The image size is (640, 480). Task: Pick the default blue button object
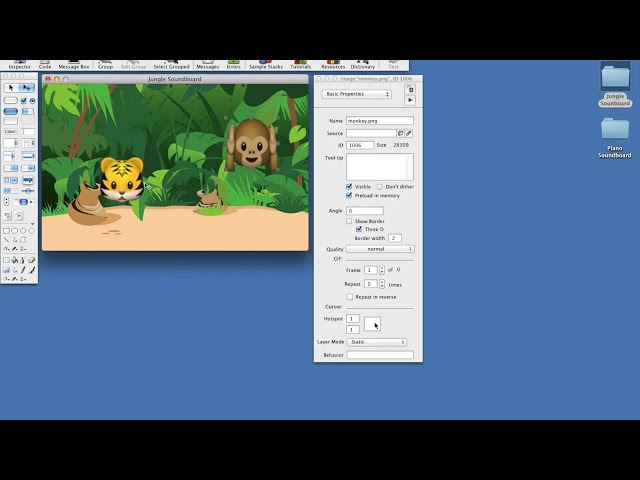tap(11, 111)
